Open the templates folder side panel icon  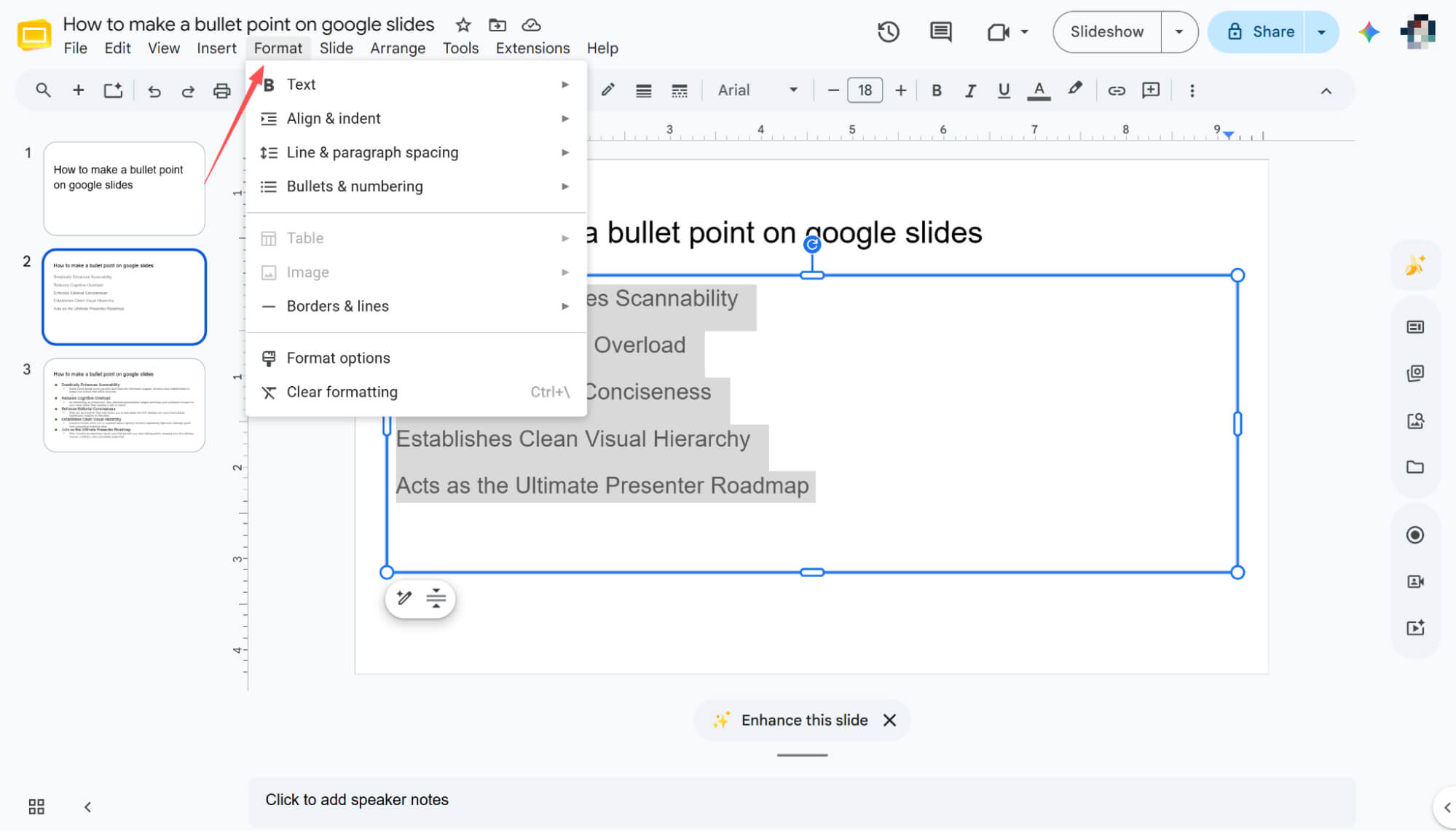pyautogui.click(x=1414, y=467)
